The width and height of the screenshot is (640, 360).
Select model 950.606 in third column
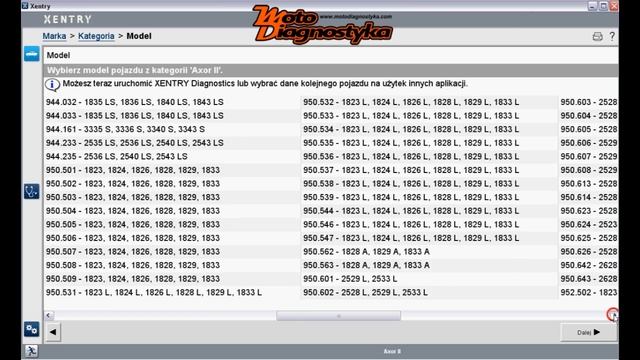point(588,143)
